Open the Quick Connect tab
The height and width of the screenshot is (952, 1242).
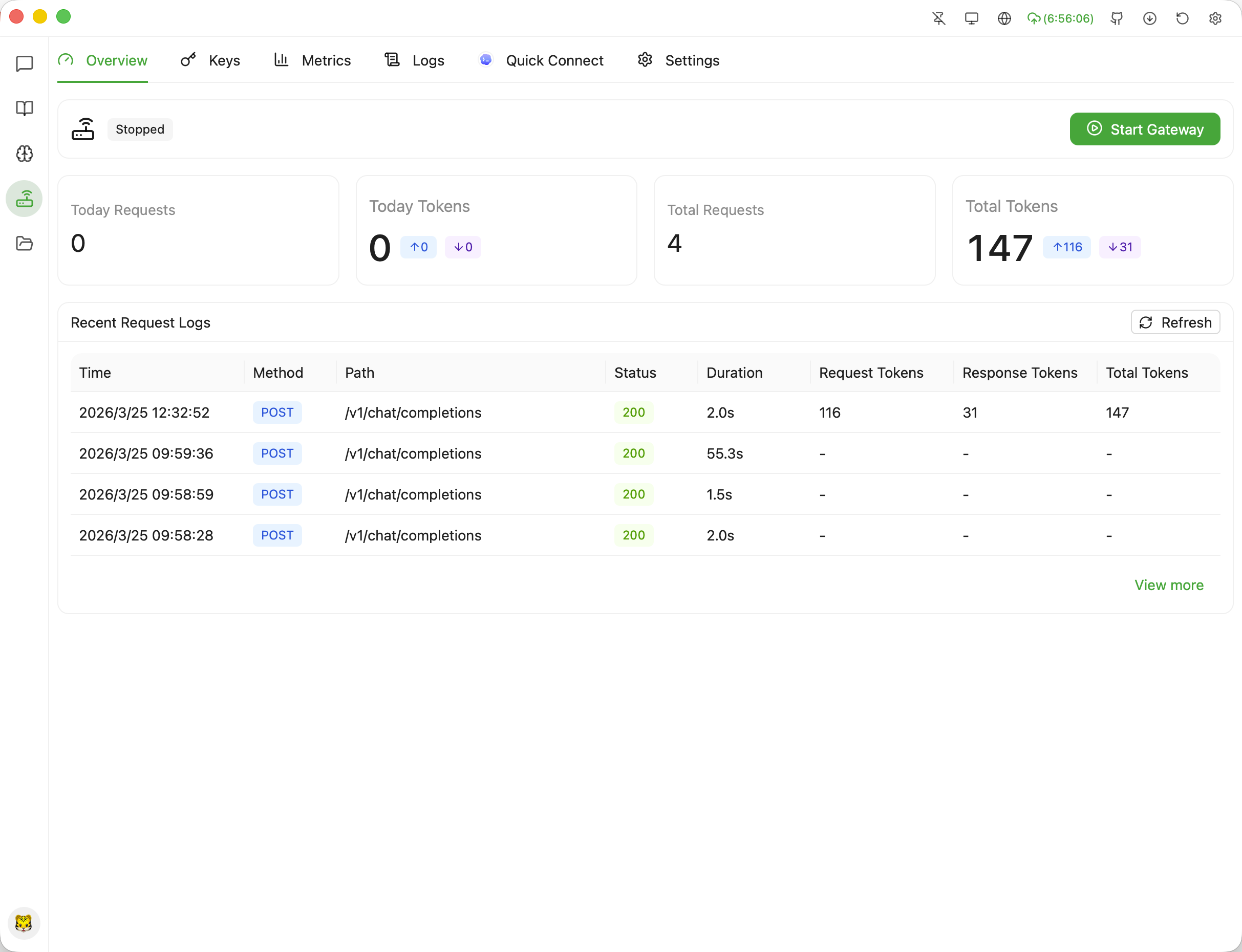point(541,60)
